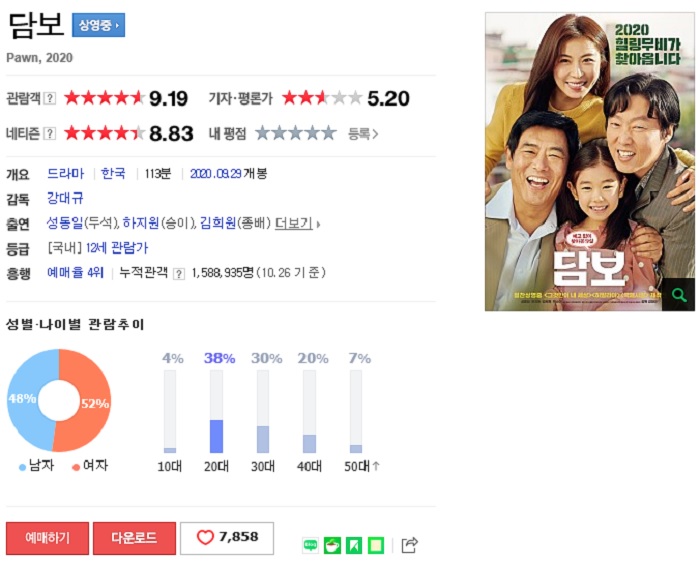Open actor 성동일 profile link

(x=65, y=223)
